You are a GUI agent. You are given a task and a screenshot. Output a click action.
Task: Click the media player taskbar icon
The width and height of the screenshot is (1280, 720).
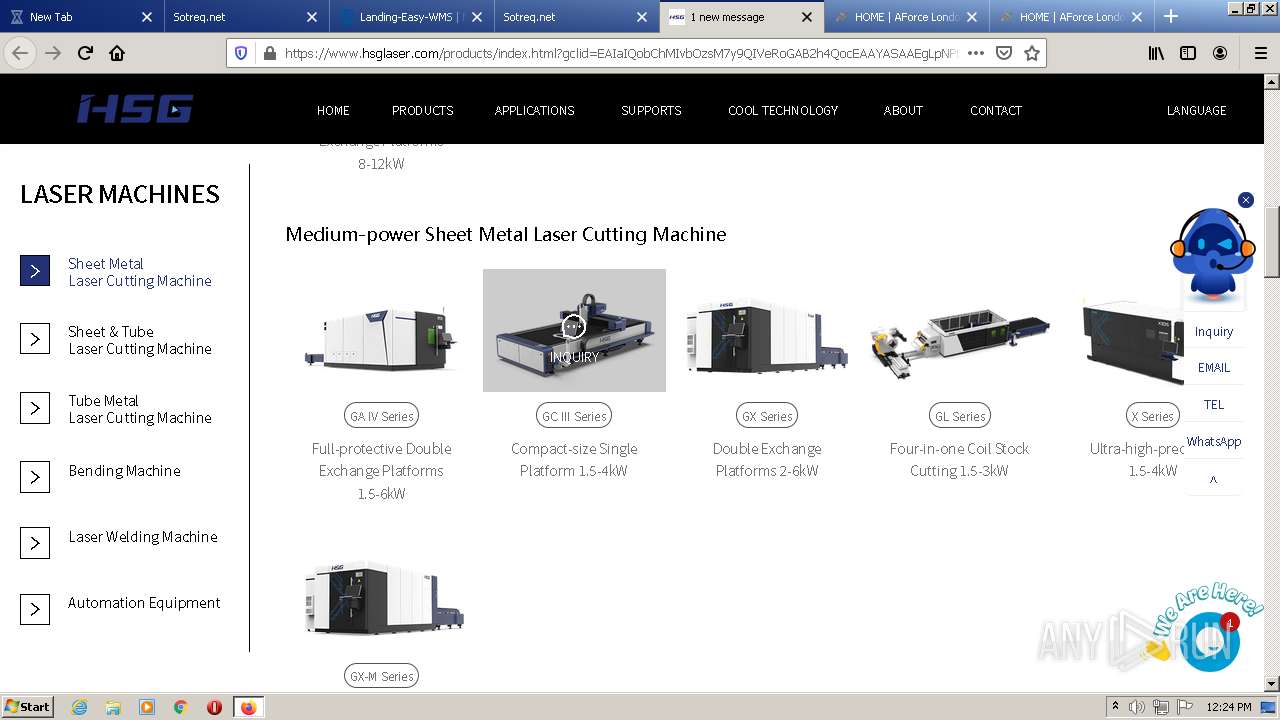(147, 707)
